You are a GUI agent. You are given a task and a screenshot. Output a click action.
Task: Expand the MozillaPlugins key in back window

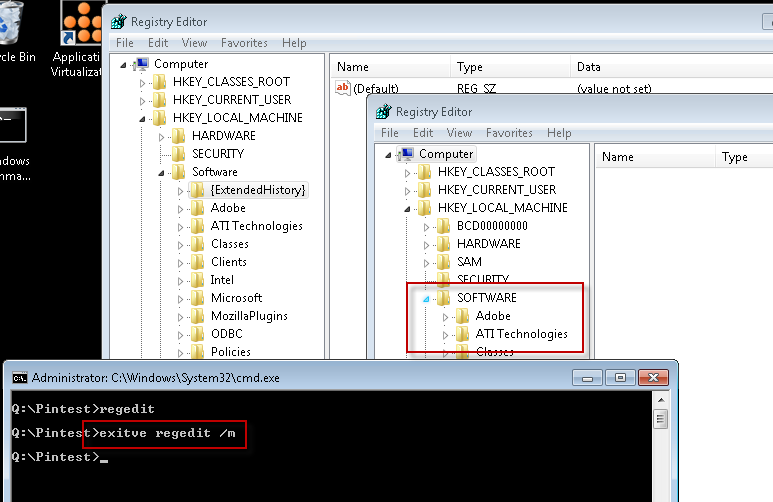tap(181, 316)
